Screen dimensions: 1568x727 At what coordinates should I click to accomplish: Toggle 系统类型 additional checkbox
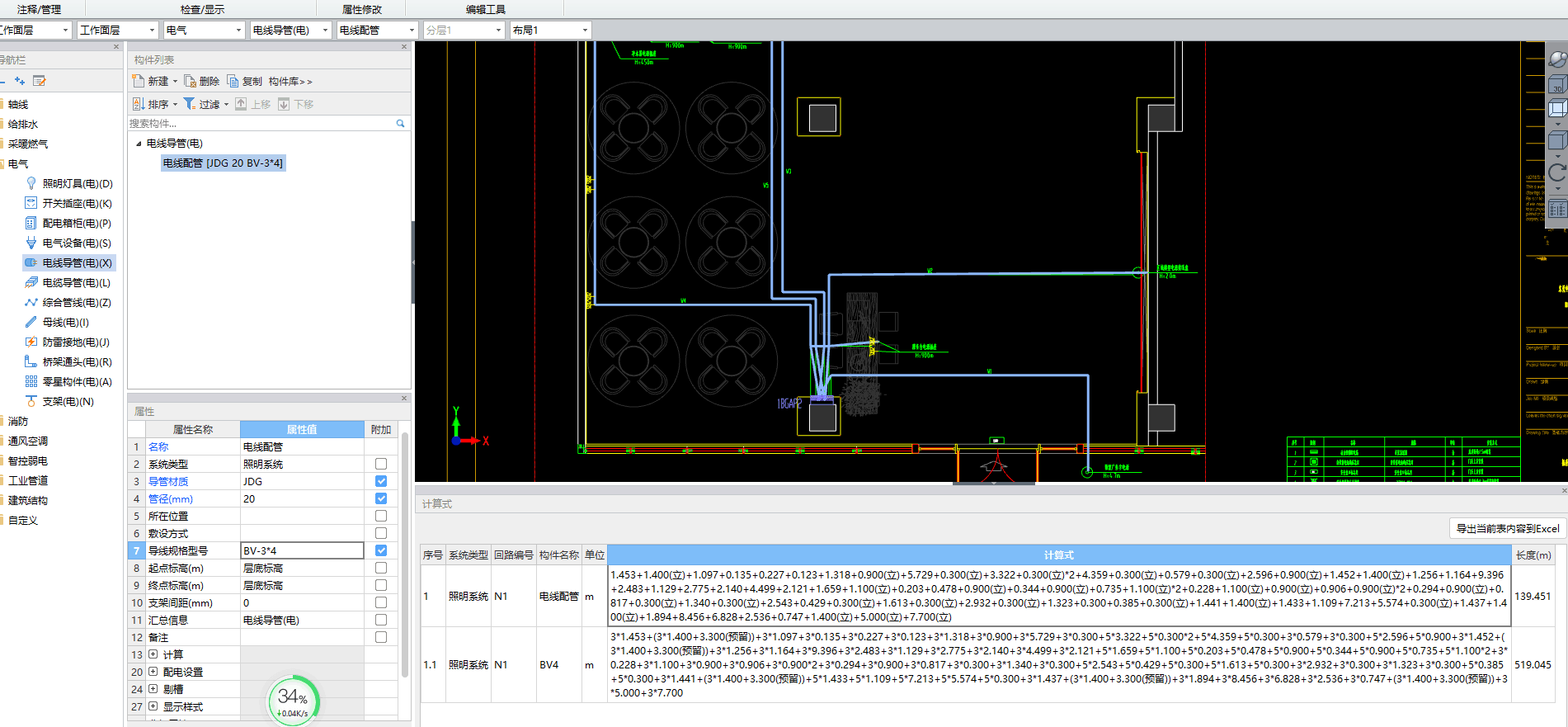(x=381, y=464)
